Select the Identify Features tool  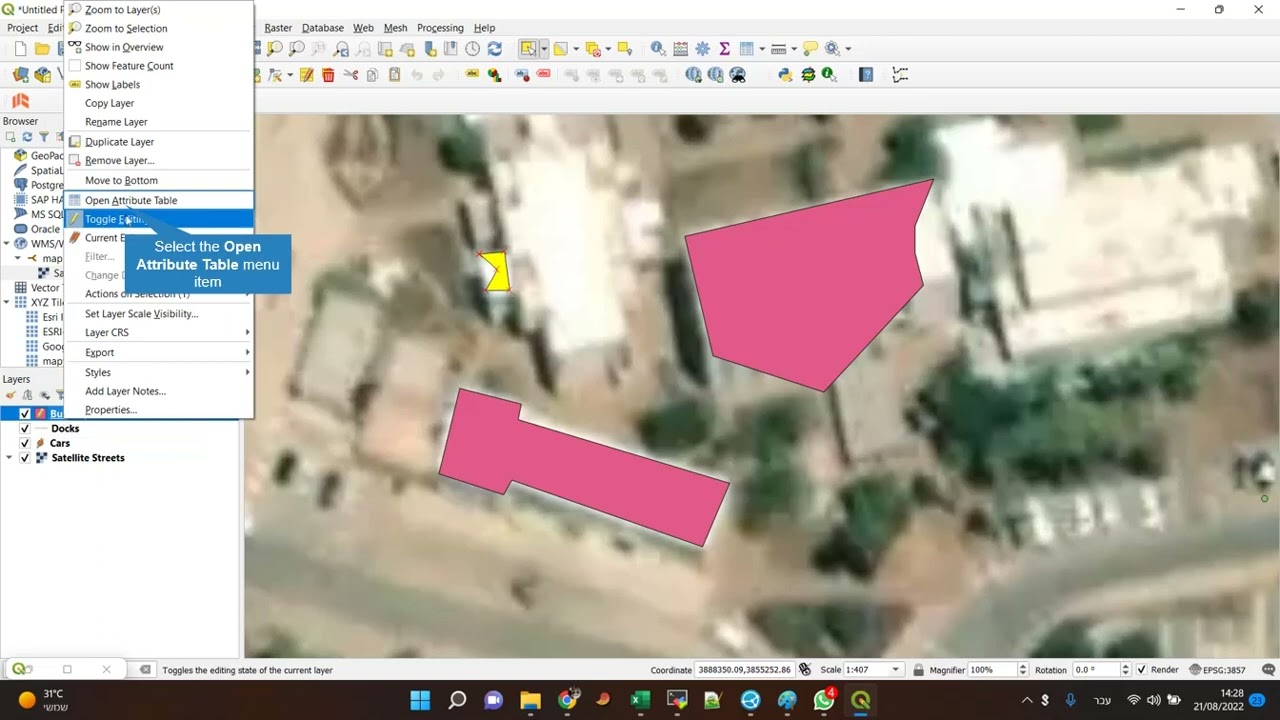pyautogui.click(x=658, y=48)
